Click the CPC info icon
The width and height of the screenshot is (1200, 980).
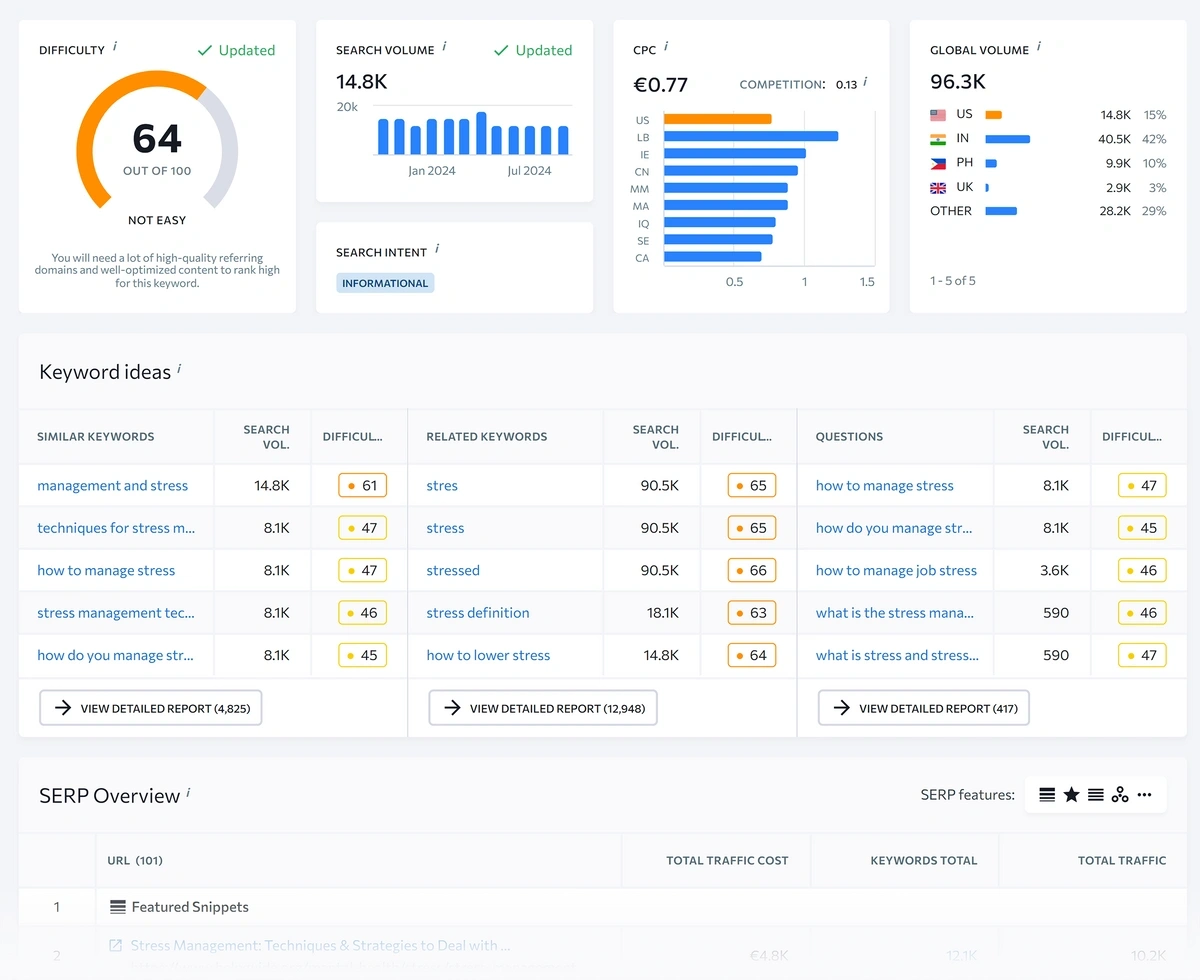668,45
